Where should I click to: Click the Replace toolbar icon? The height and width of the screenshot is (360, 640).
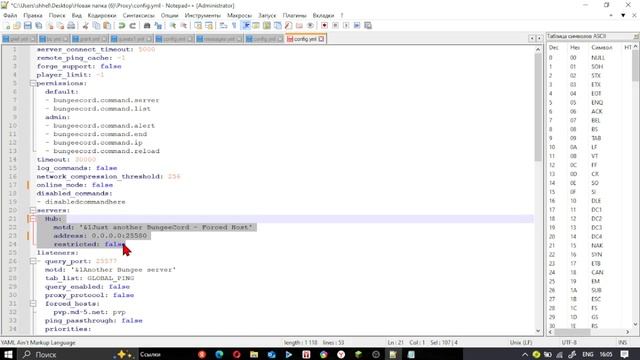pos(158,26)
